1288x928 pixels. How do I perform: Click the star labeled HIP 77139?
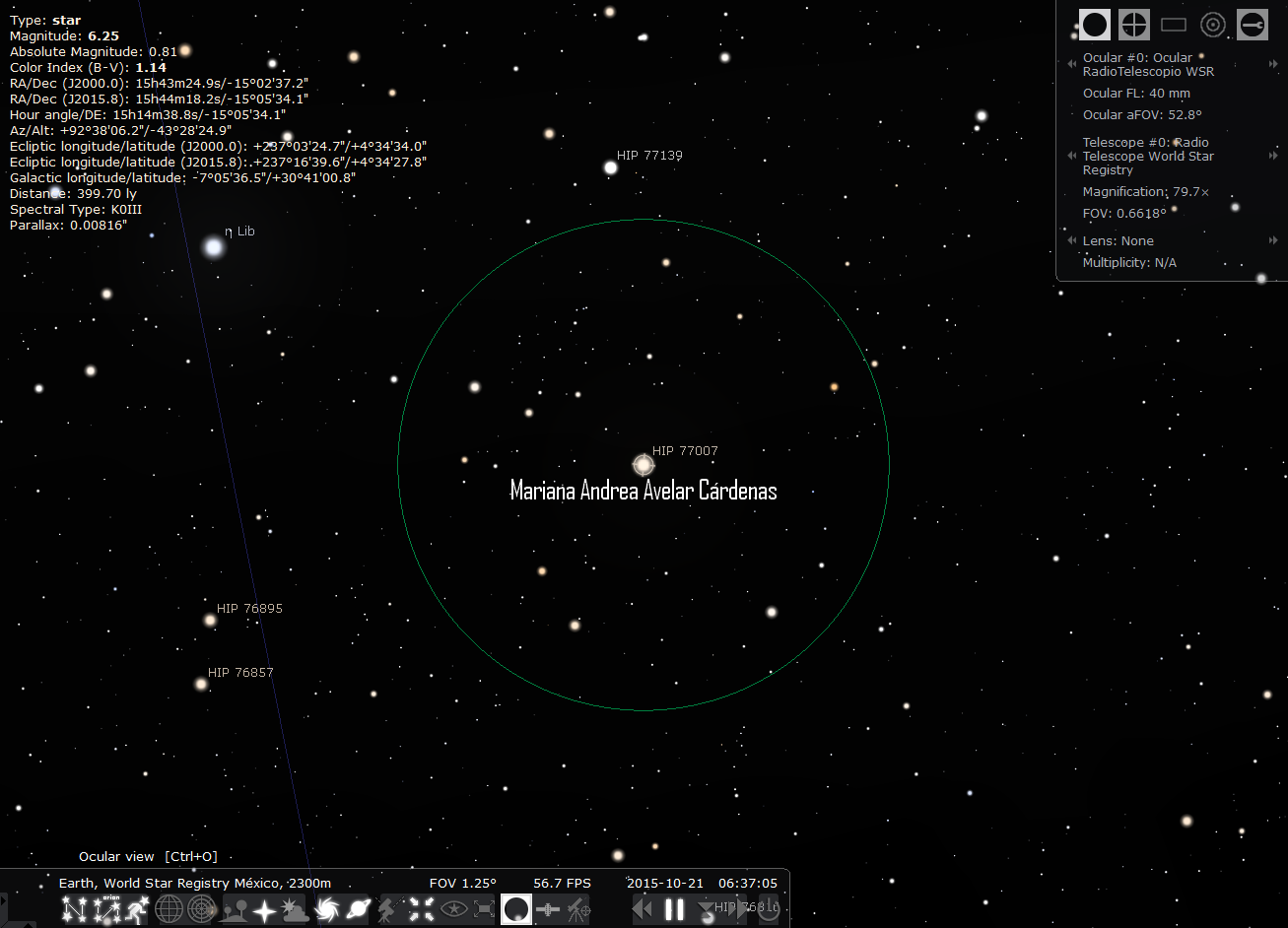pyautogui.click(x=611, y=167)
